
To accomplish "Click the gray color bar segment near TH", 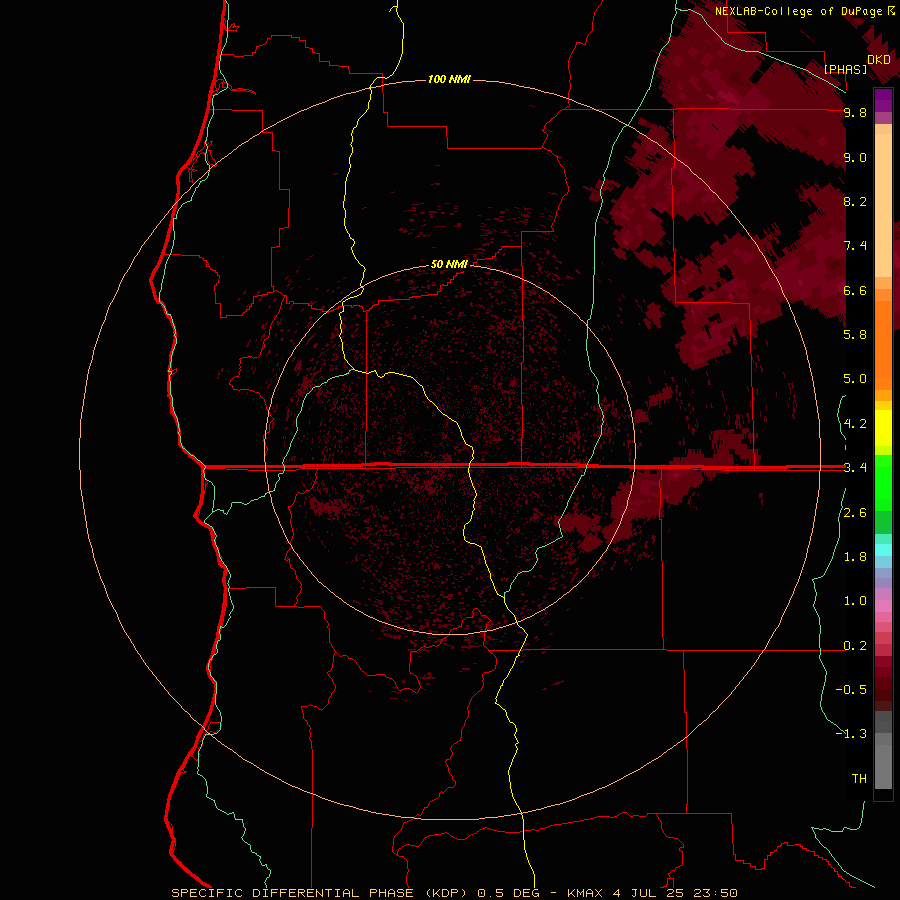I will click(x=883, y=766).
